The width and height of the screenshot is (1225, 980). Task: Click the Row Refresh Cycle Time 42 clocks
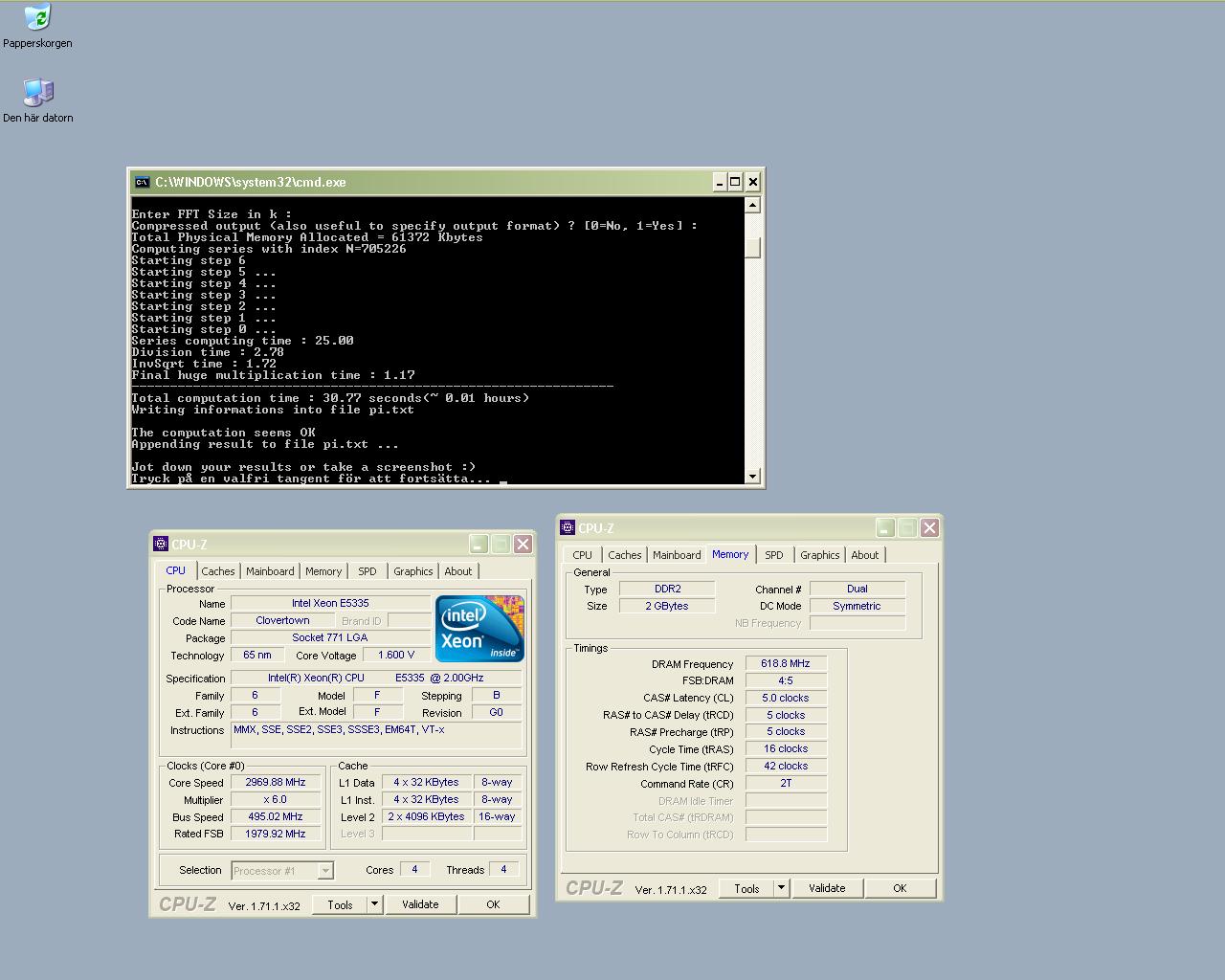[786, 766]
